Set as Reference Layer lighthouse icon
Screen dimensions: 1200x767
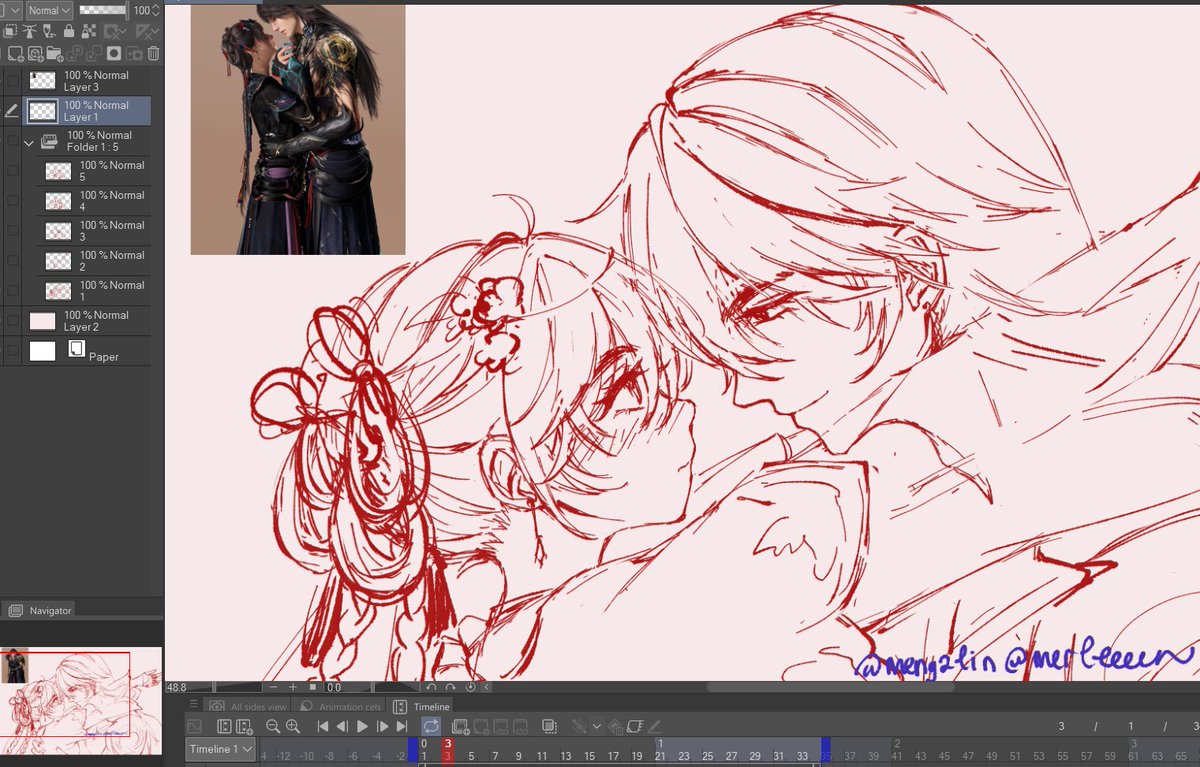pos(30,32)
